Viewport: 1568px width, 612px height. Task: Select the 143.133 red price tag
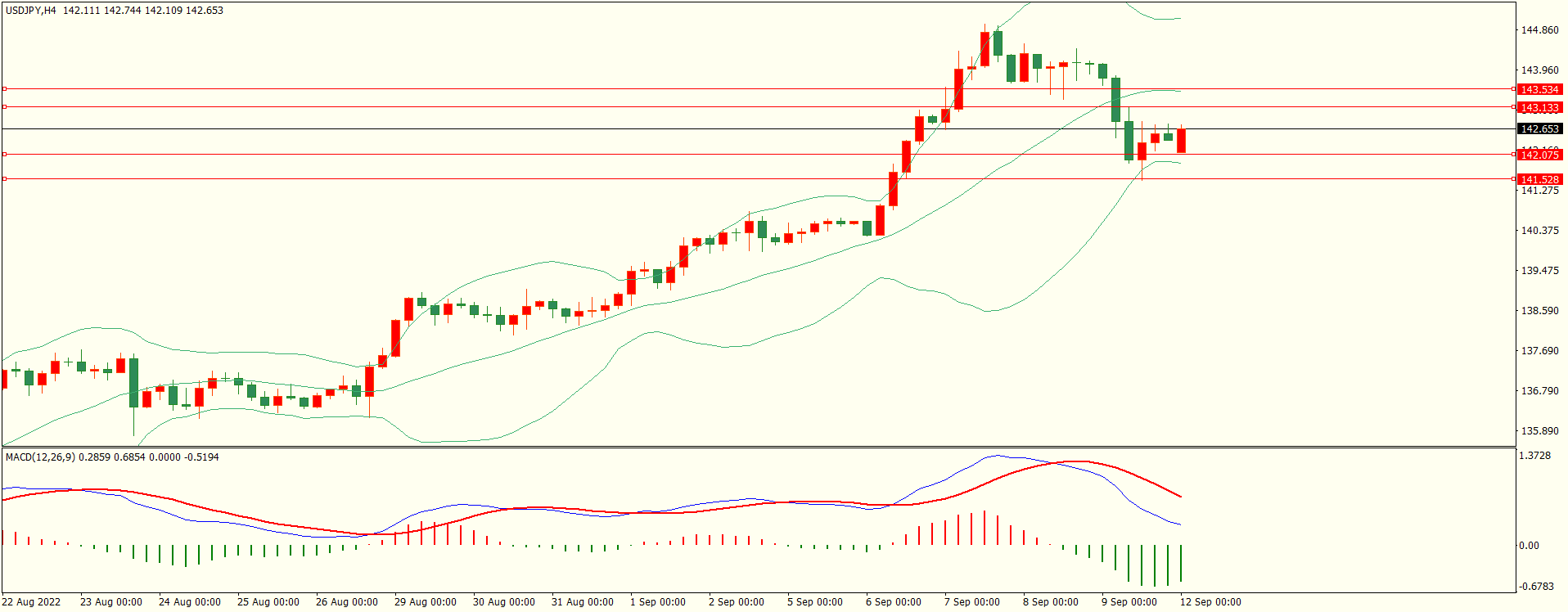[1539, 108]
